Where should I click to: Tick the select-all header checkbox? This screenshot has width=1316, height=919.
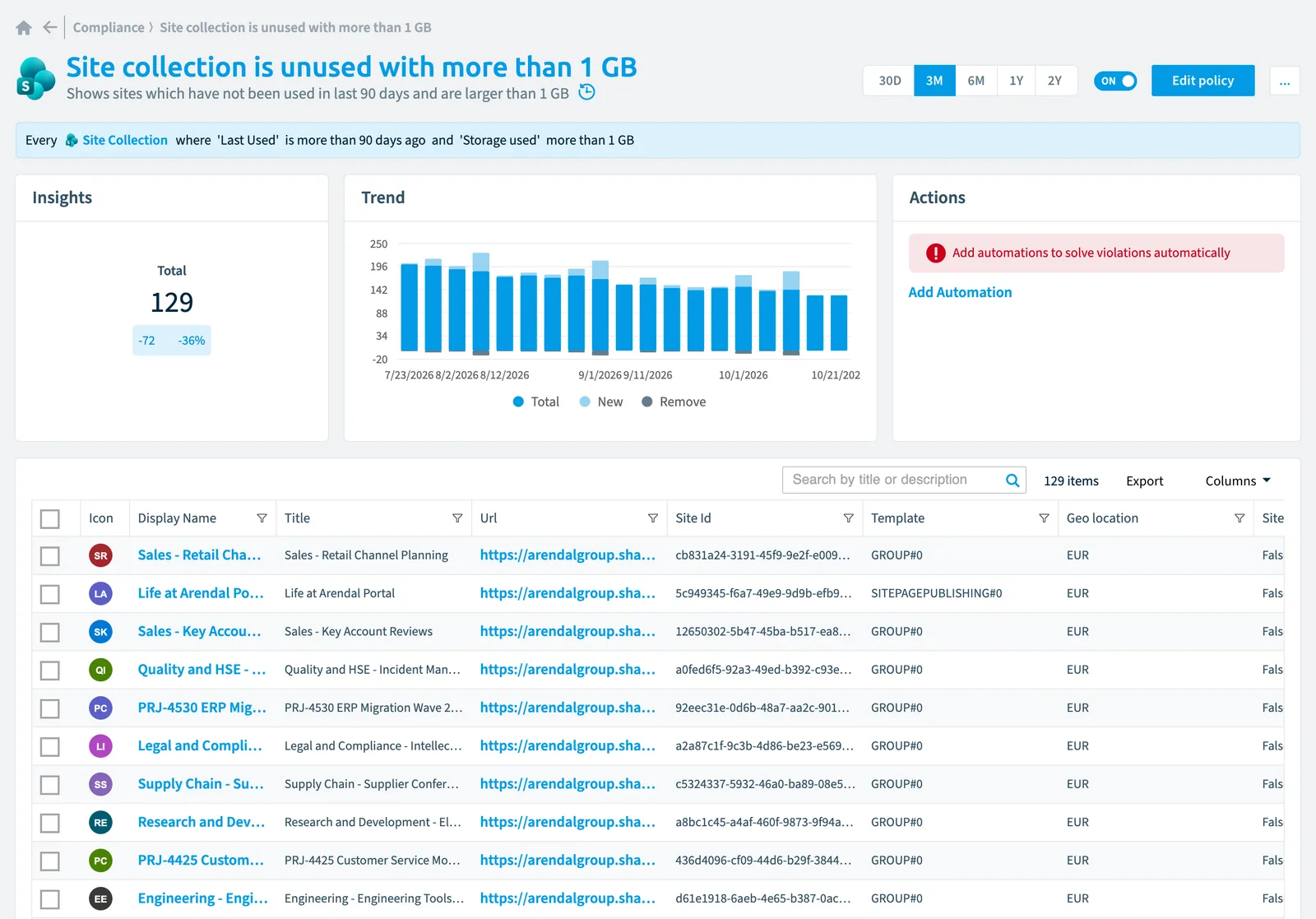50,518
